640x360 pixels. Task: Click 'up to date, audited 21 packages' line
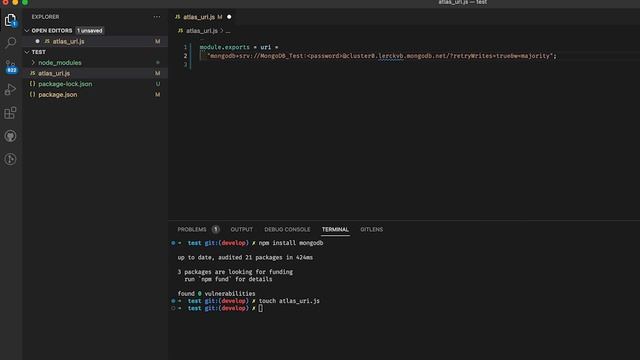pos(245,258)
